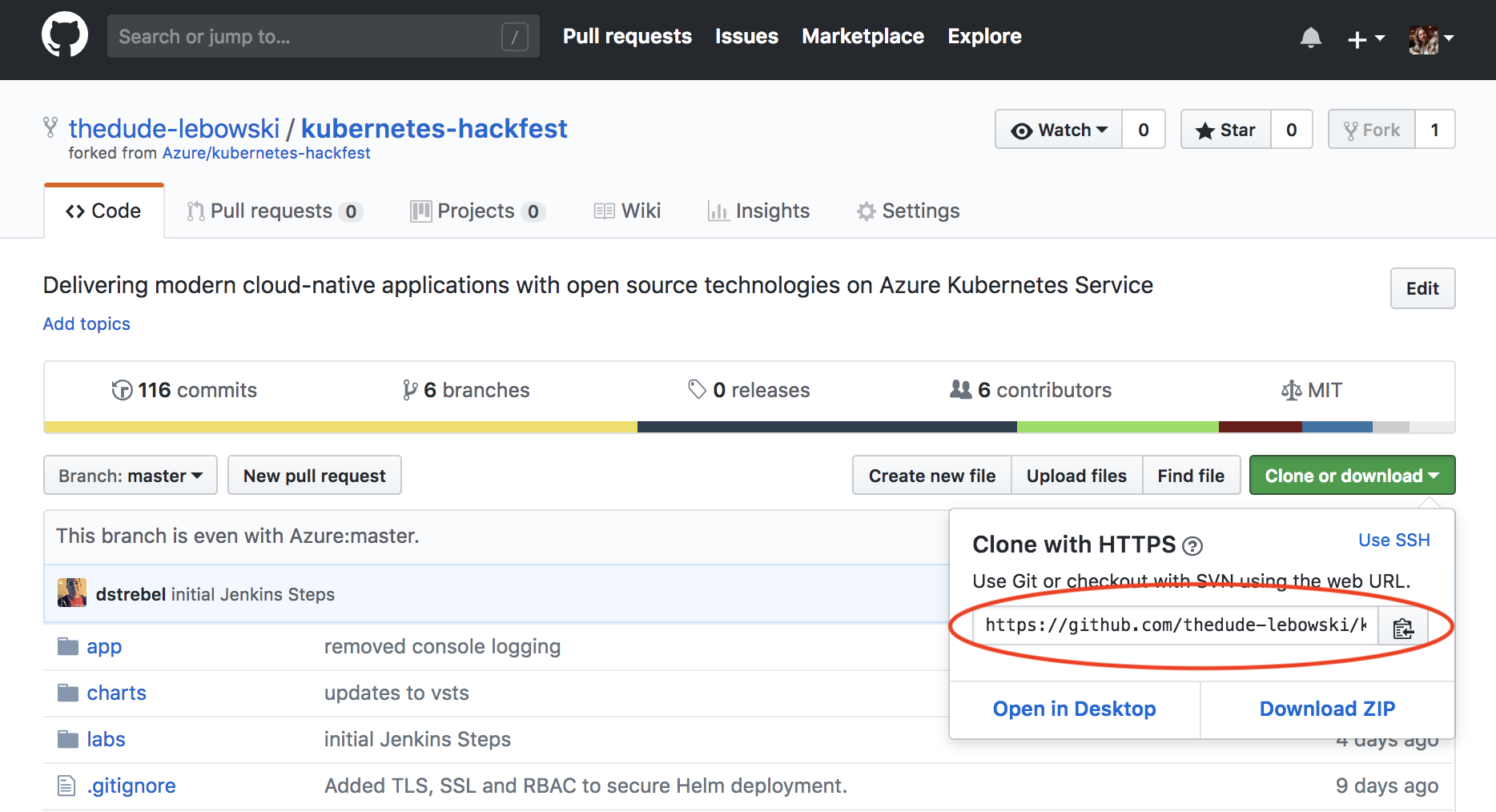Click the .gitignore file icon
Viewport: 1496px width, 812px height.
coord(66,786)
